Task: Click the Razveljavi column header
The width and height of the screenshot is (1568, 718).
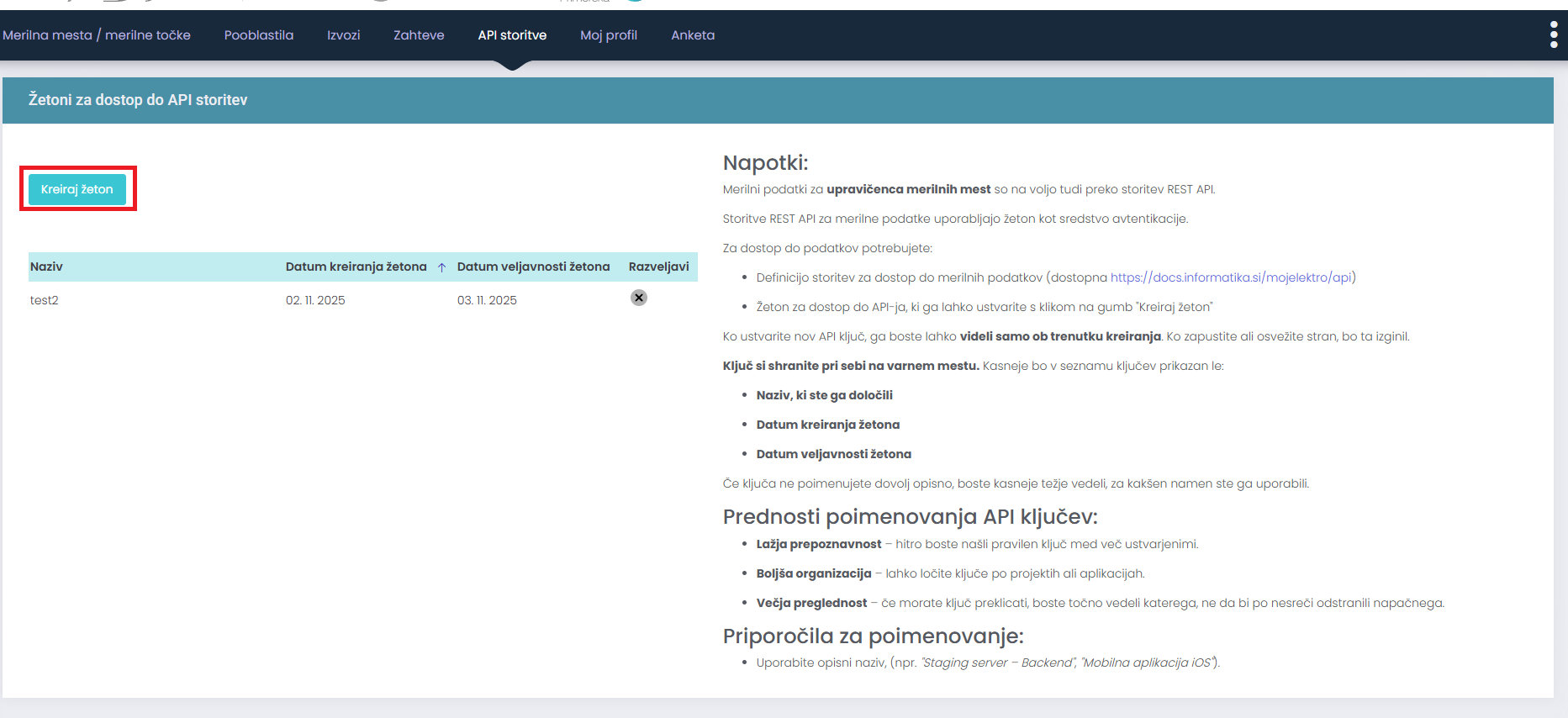Action: pyautogui.click(x=658, y=267)
